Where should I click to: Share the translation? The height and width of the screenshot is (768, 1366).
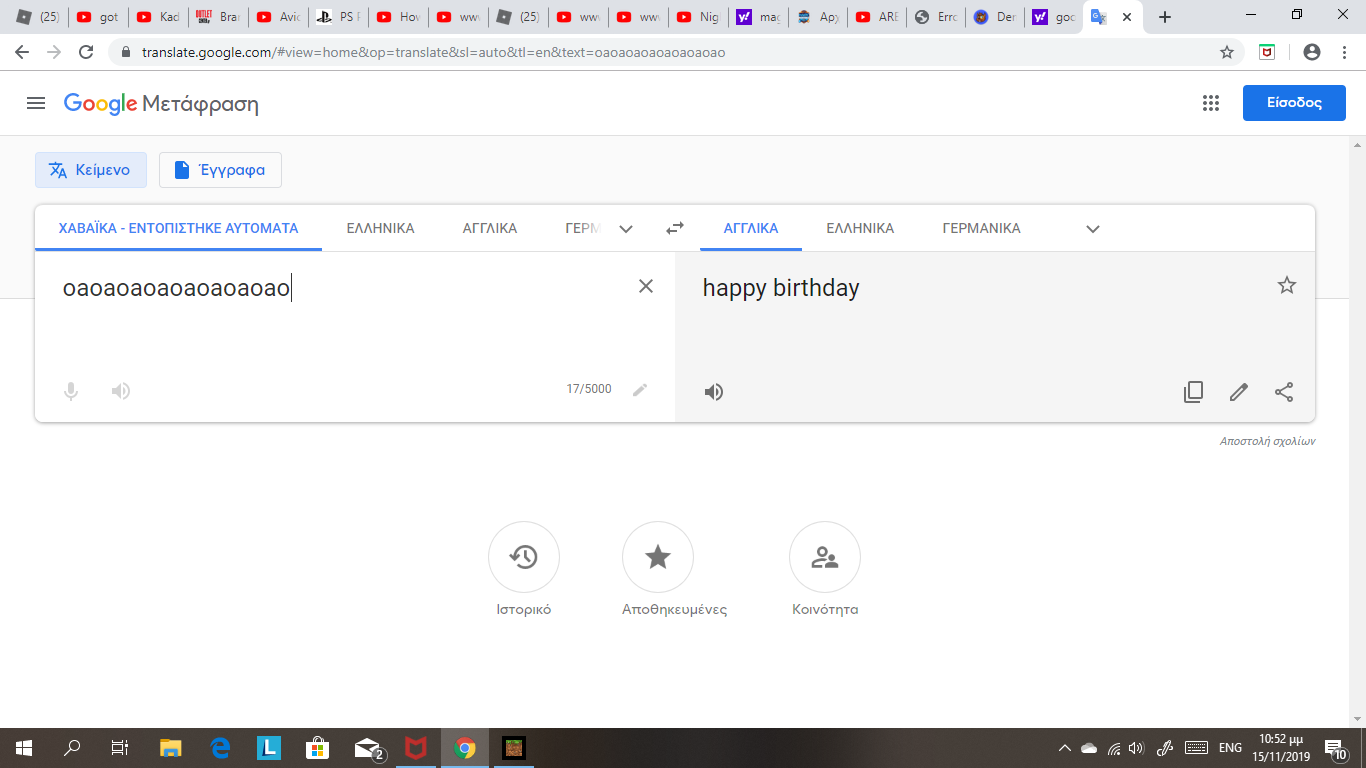pyautogui.click(x=1284, y=392)
